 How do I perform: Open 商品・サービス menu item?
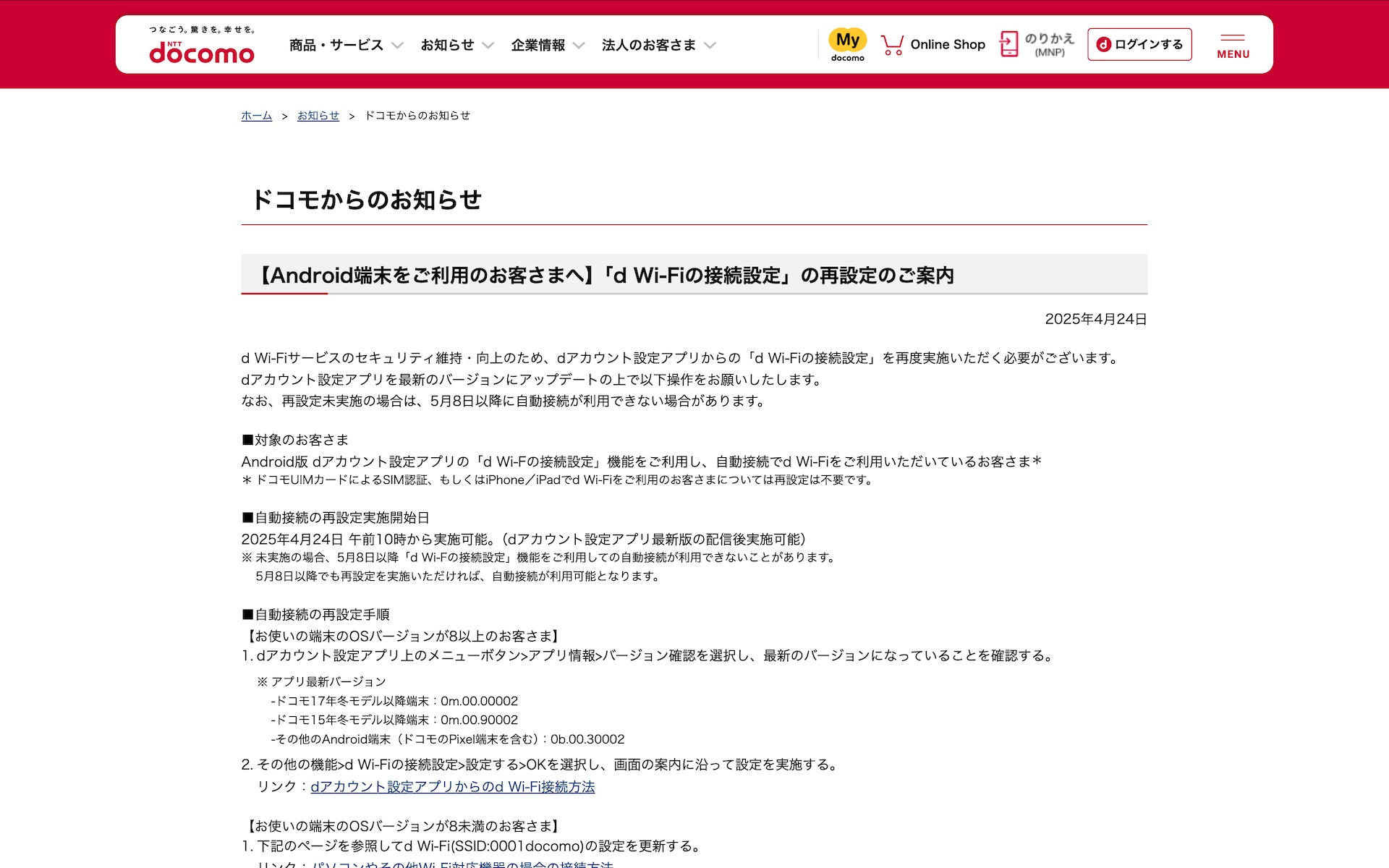pyautogui.click(x=336, y=45)
